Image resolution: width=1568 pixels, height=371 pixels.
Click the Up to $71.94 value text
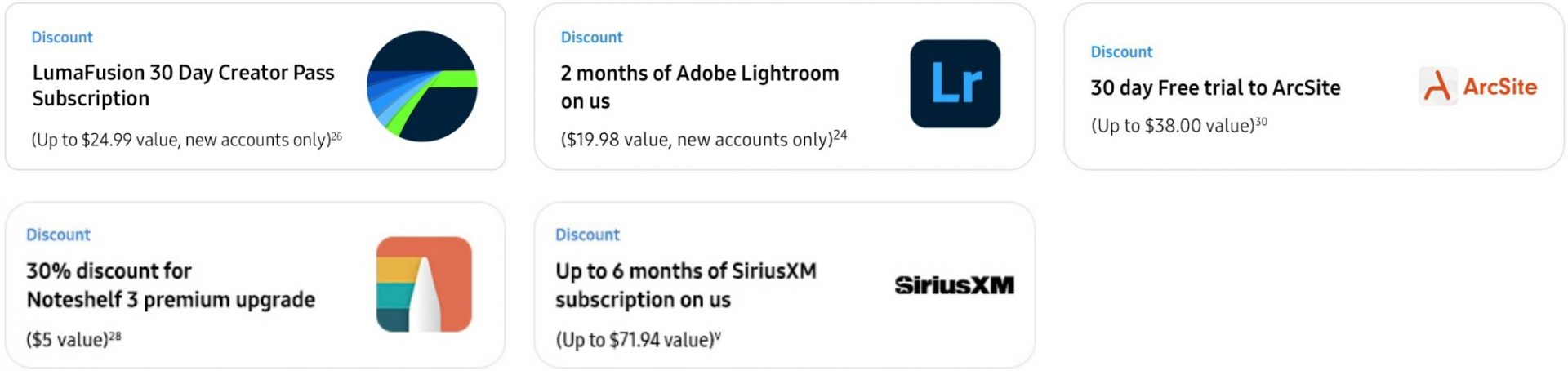tap(635, 340)
